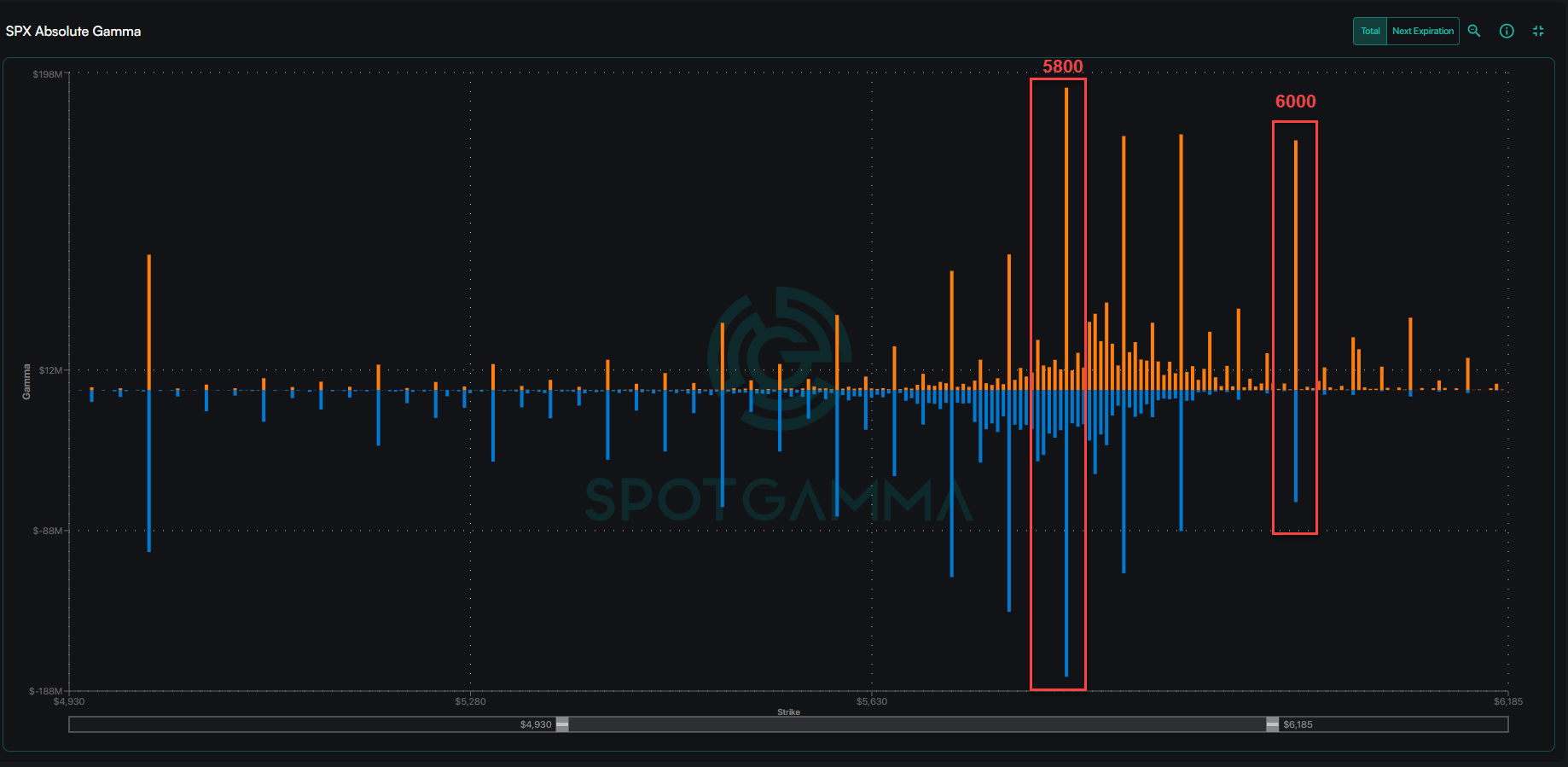Click the $-188M y-axis label
Viewport: 1568px width, 767px height.
coord(46,691)
